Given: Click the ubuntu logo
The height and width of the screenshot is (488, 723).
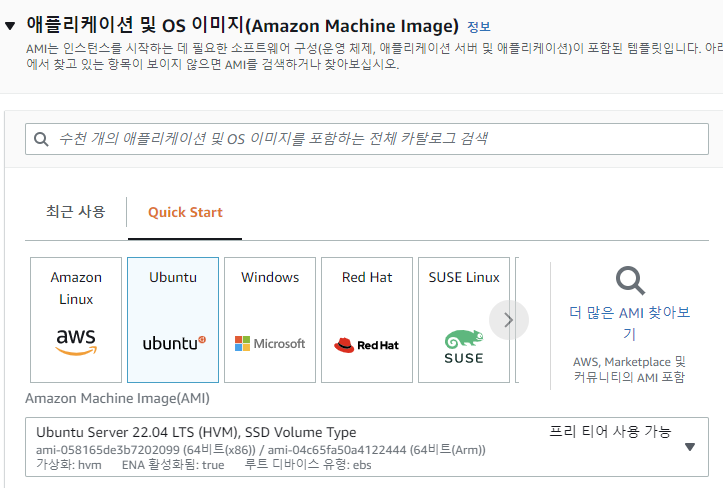Looking at the screenshot, I should [174, 343].
